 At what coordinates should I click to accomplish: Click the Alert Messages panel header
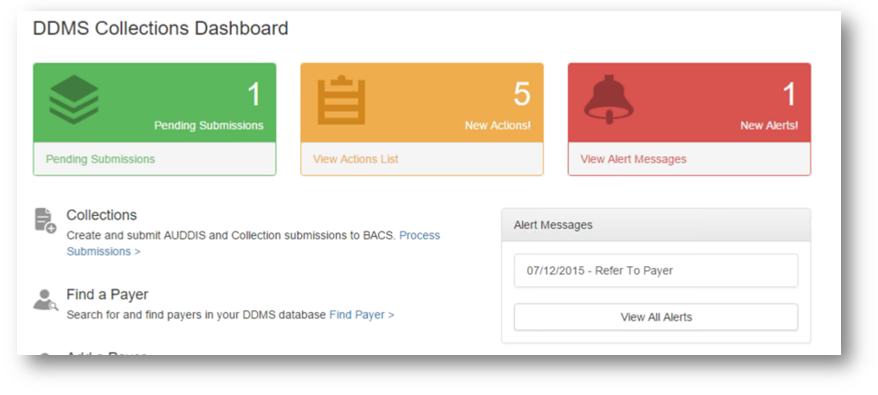coord(656,225)
